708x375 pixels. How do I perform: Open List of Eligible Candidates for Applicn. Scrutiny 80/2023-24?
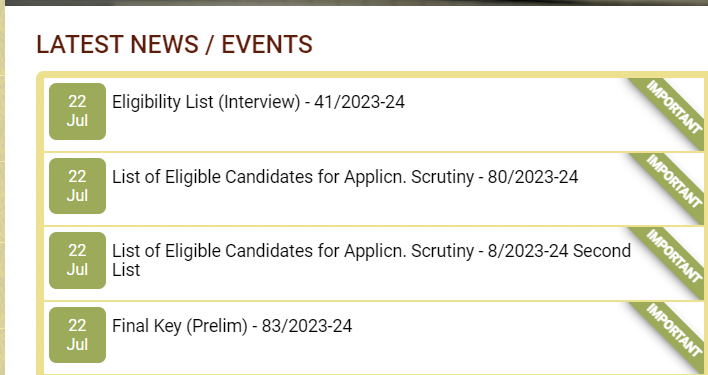(x=345, y=177)
